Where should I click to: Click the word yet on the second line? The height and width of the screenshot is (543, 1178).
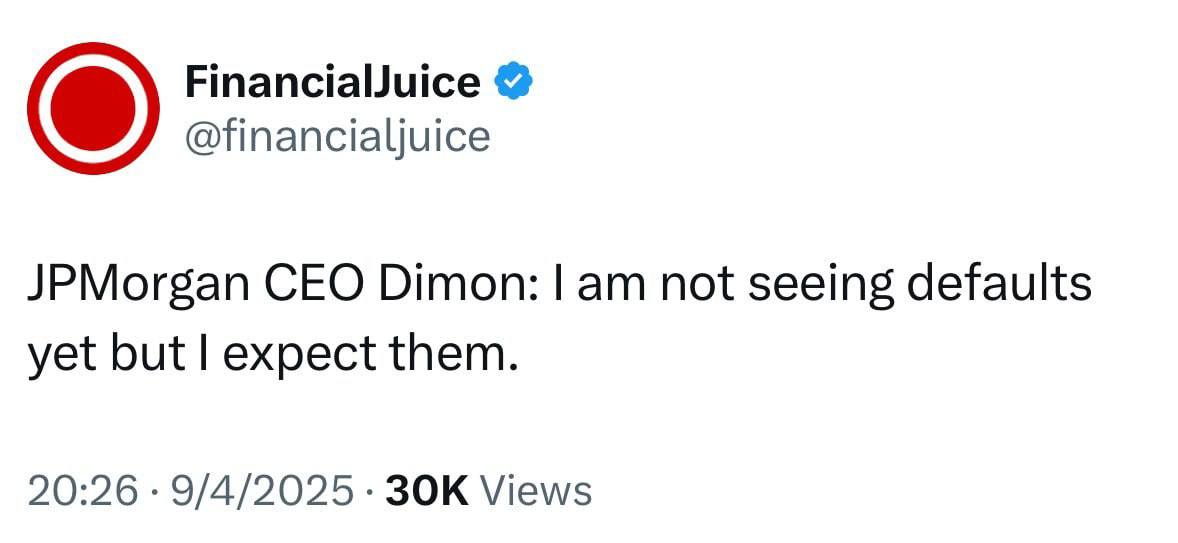pos(59,354)
